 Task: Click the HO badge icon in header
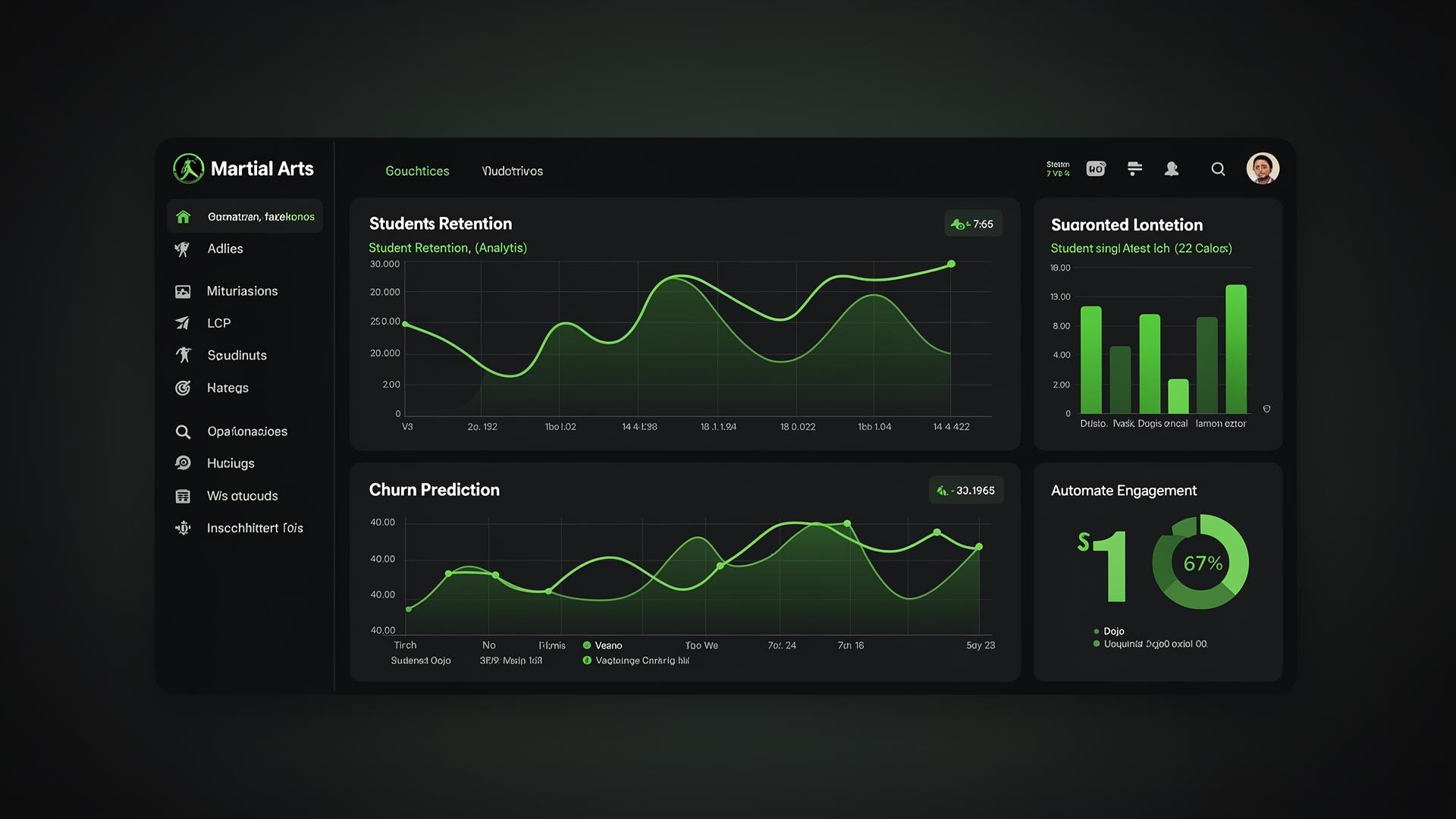[1096, 169]
